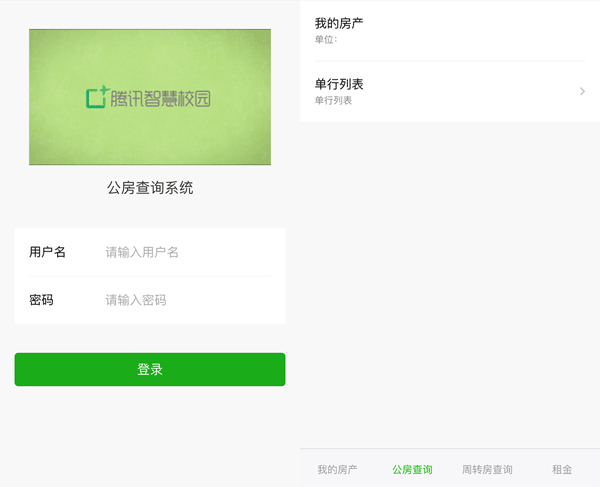Go to the 周转房查询 tab
The height and width of the screenshot is (487, 600).
(487, 469)
